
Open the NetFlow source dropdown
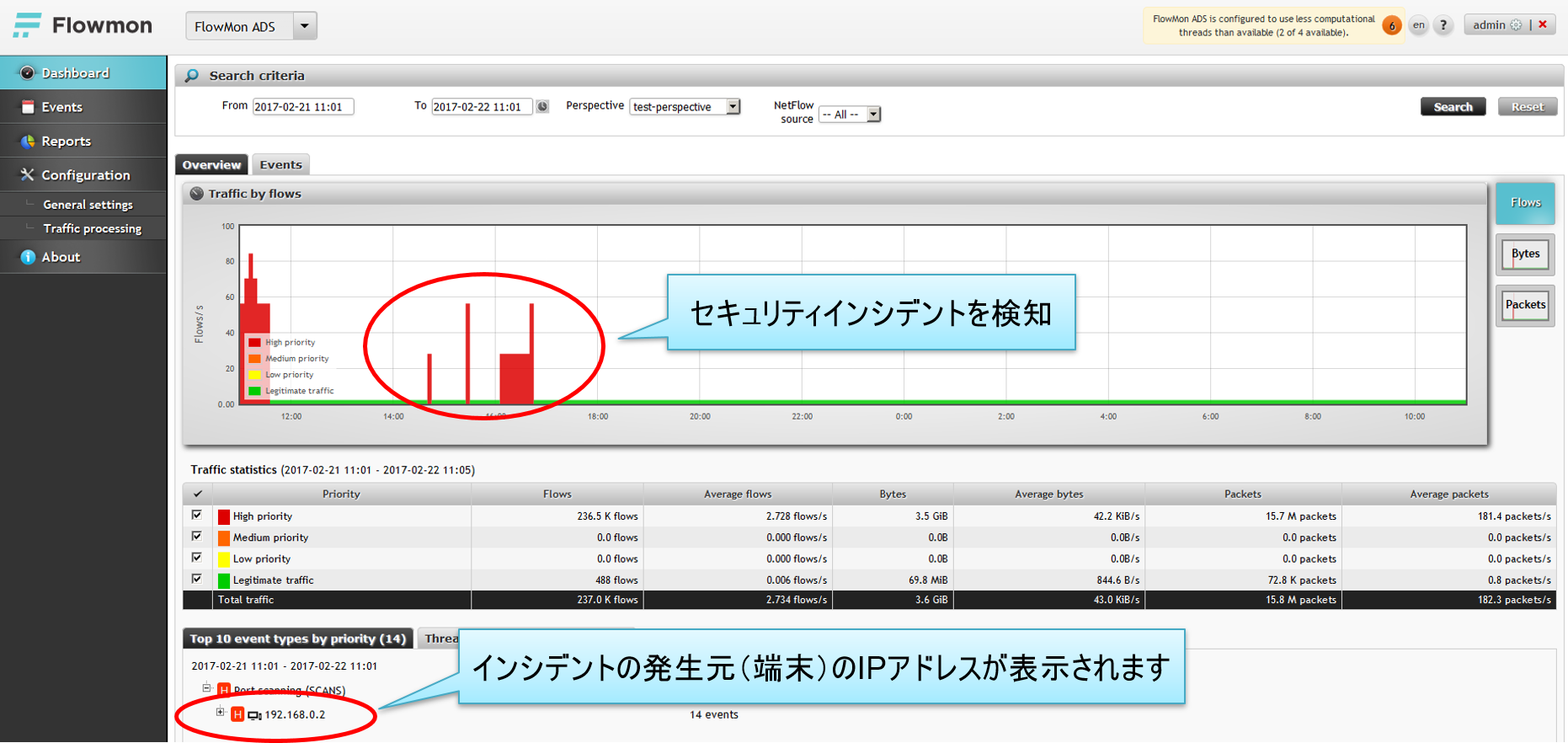coord(850,115)
